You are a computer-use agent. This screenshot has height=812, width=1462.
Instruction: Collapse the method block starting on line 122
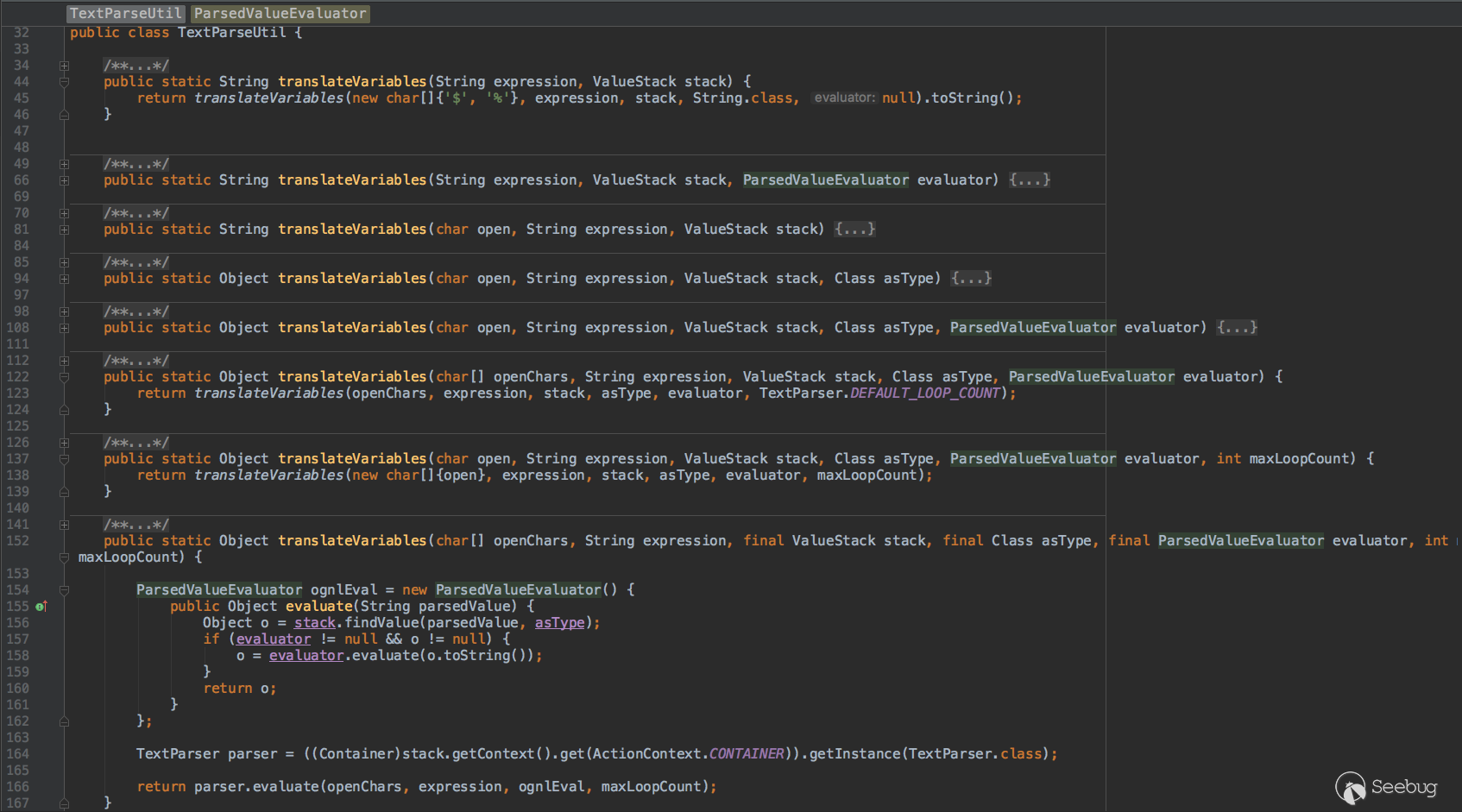[64, 377]
